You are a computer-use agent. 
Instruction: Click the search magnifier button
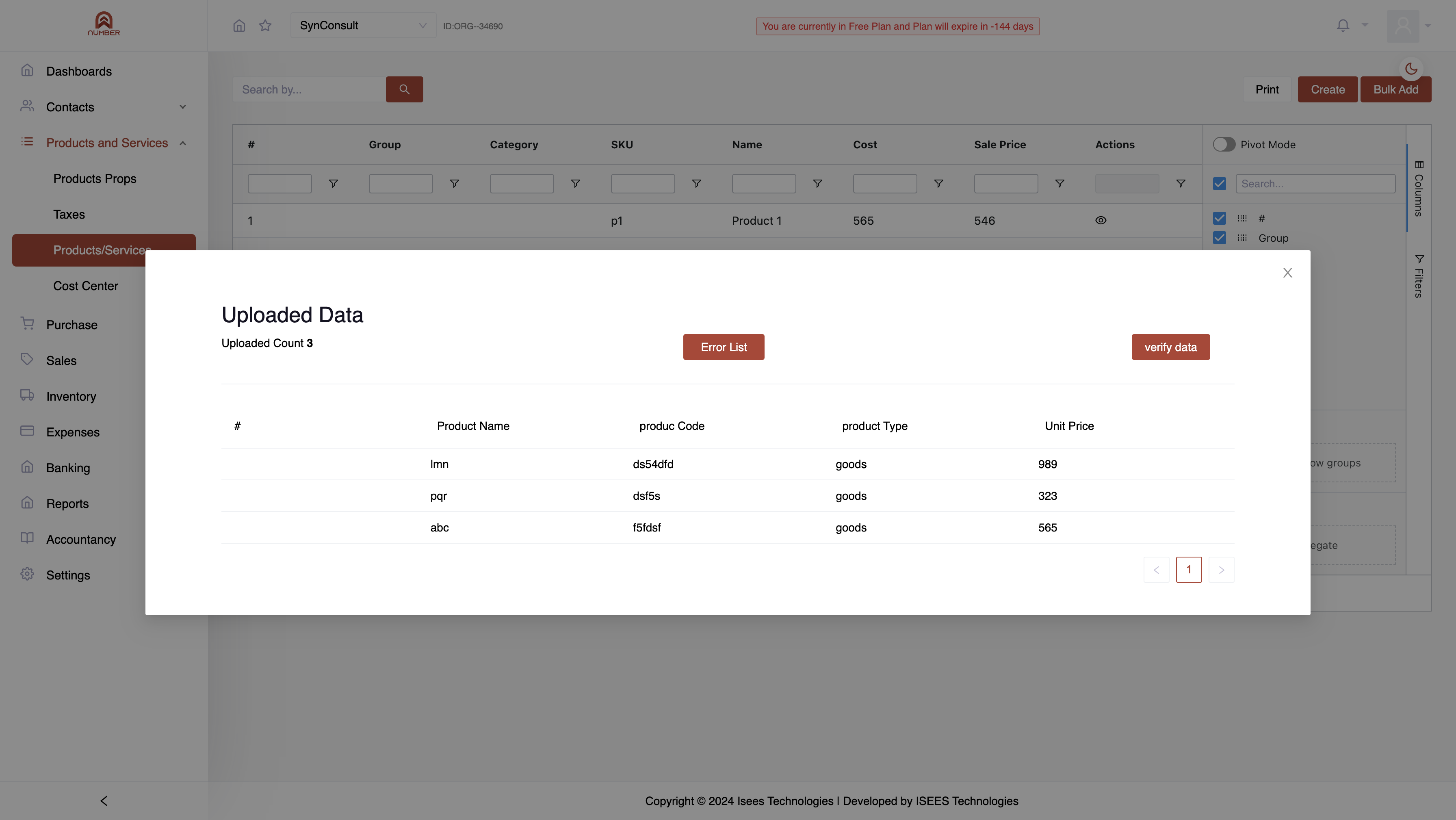(x=404, y=89)
